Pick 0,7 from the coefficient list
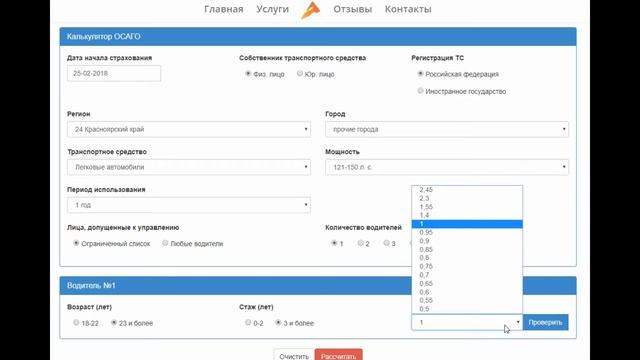 pos(467,275)
